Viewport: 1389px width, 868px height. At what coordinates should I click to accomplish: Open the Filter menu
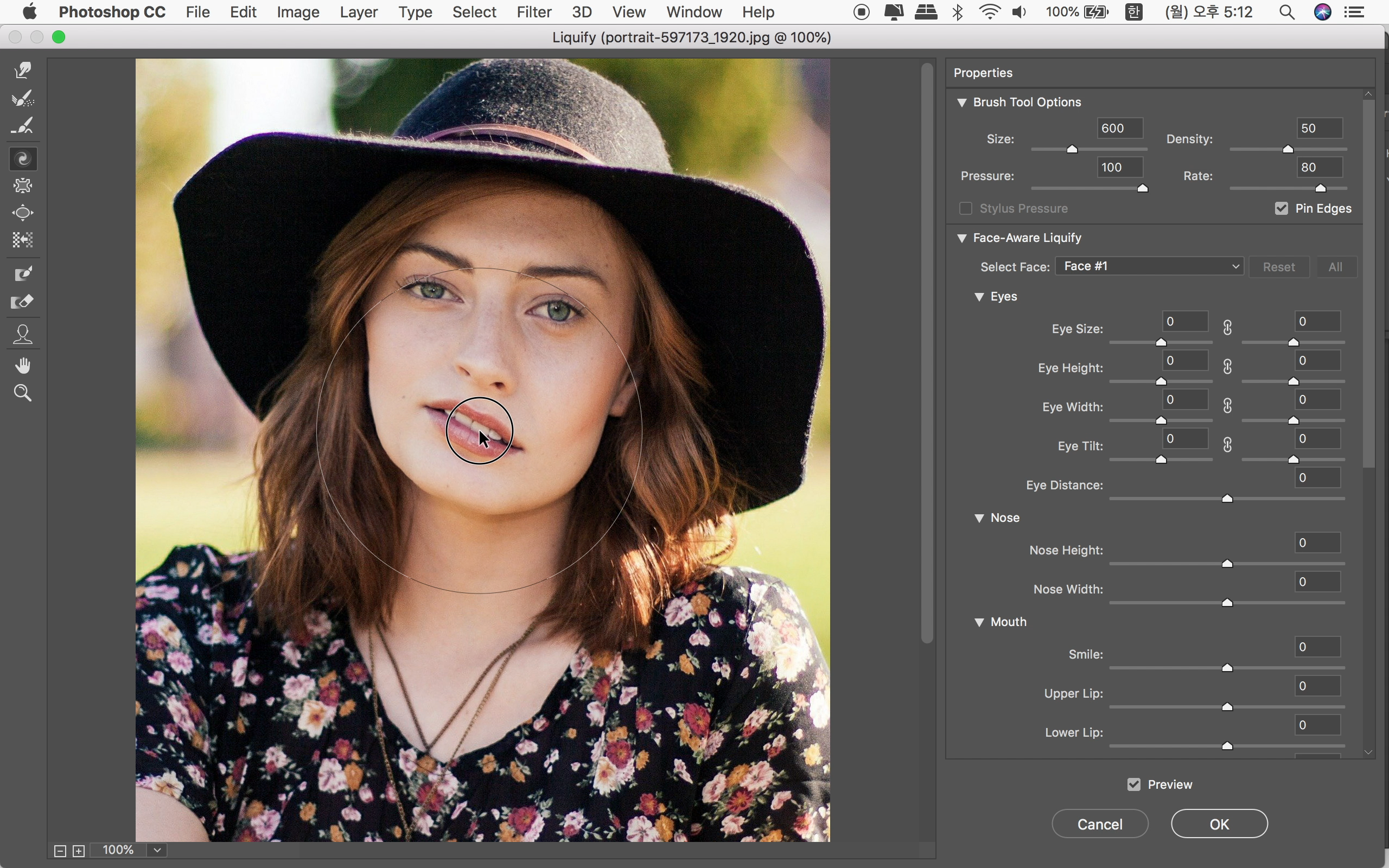click(x=533, y=12)
